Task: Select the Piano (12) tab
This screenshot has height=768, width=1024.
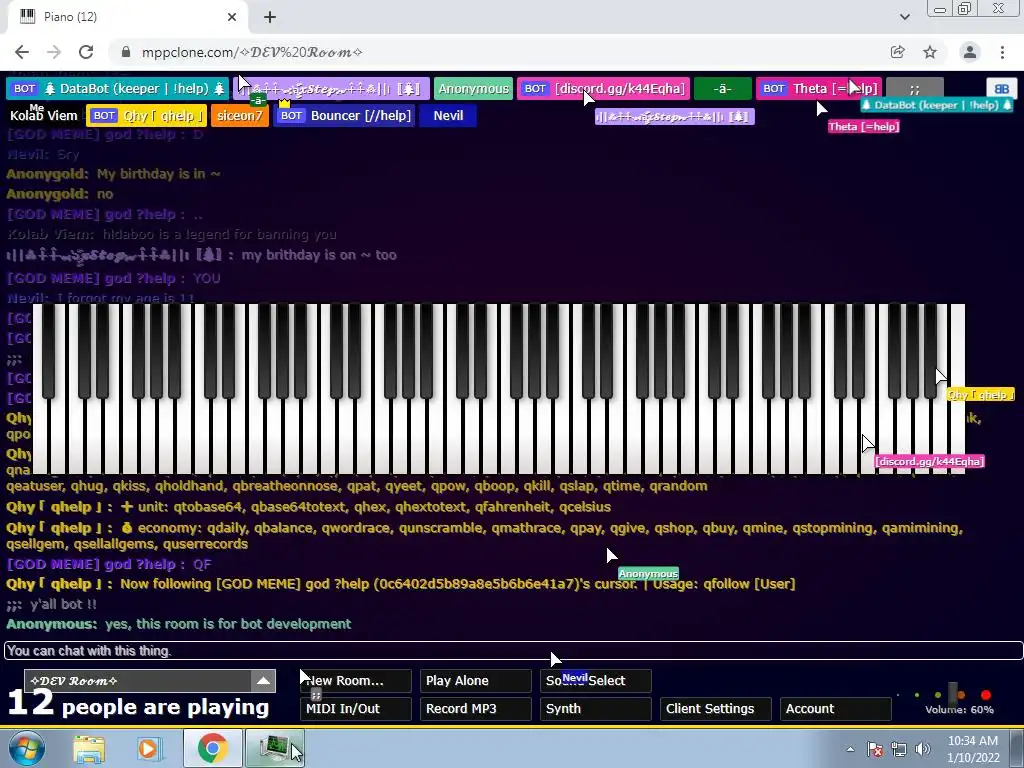Action: [x=127, y=17]
